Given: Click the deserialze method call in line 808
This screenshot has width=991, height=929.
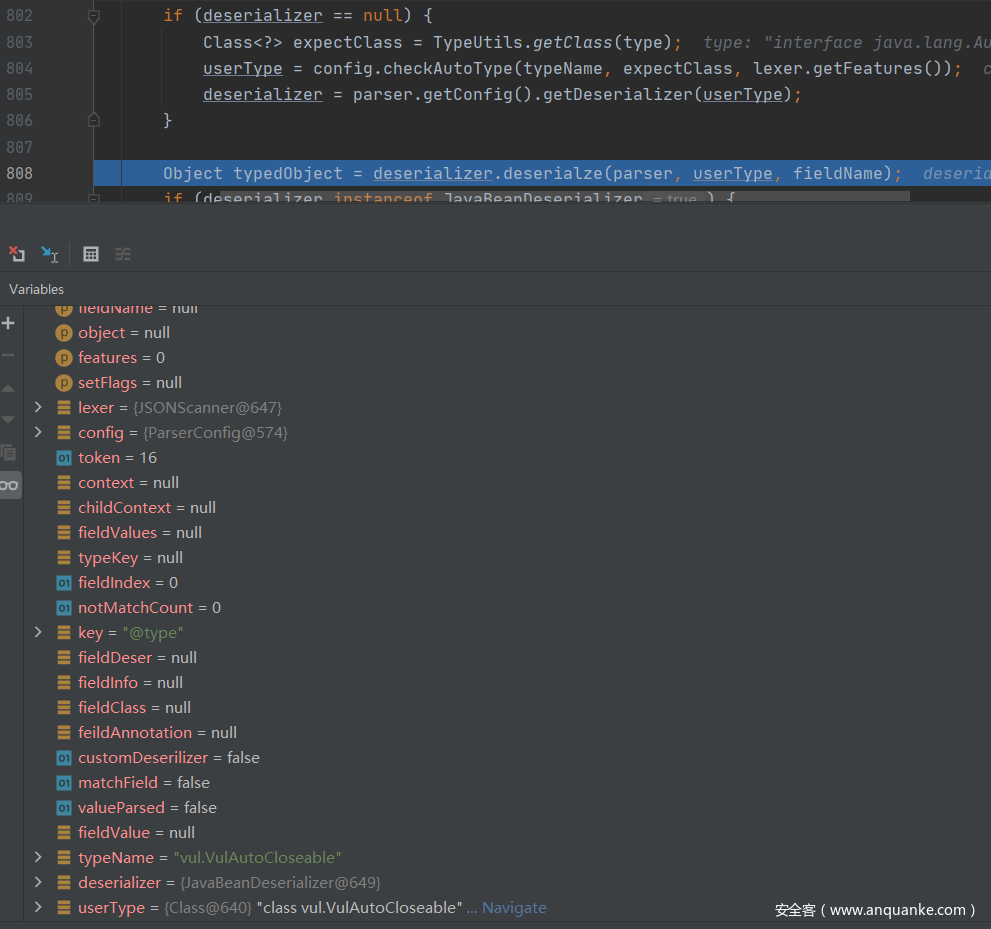Looking at the screenshot, I should pyautogui.click(x=553, y=174).
